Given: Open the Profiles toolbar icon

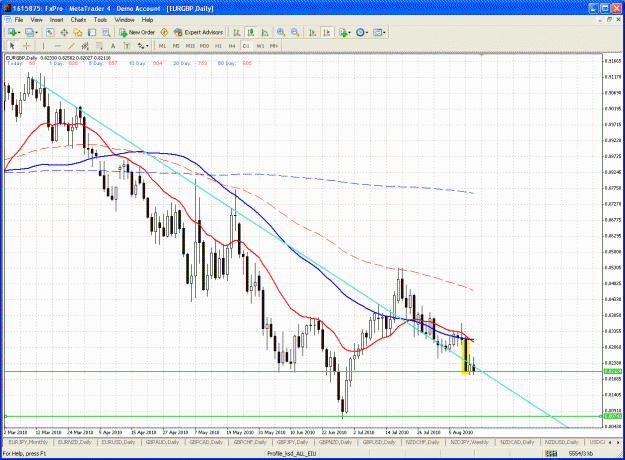Looking at the screenshot, I should (x=29, y=32).
